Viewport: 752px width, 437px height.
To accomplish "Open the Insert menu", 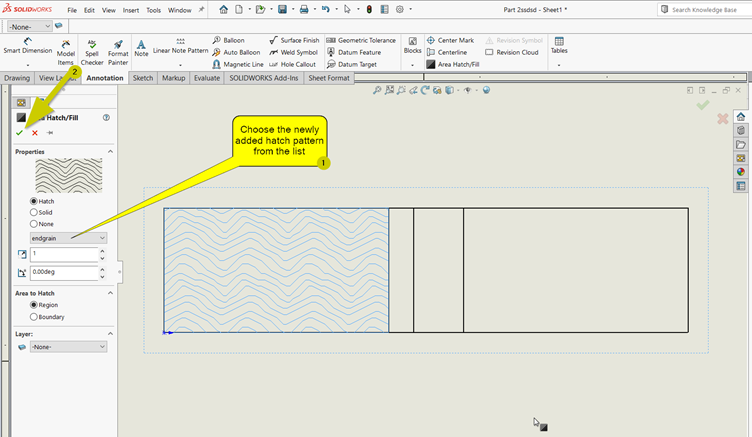I will (x=131, y=10).
